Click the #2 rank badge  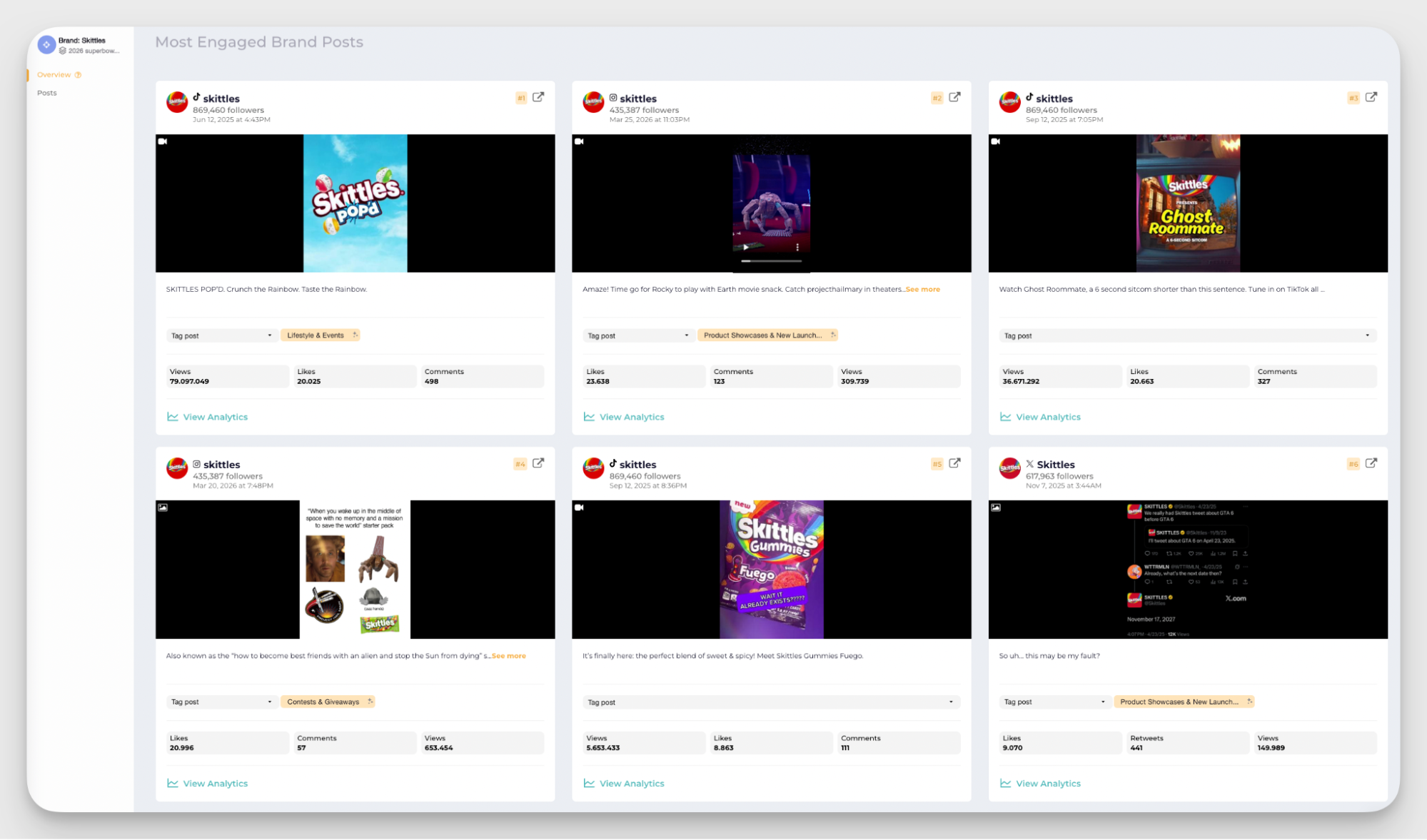[x=937, y=98]
